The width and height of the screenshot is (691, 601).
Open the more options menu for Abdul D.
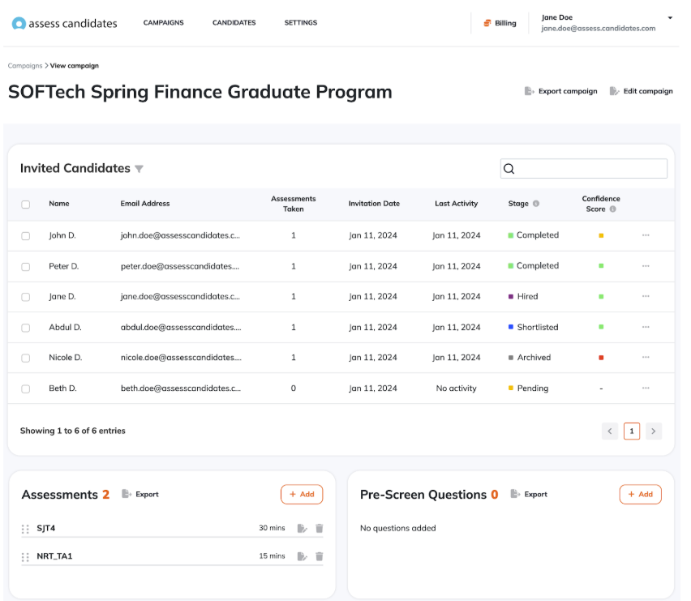point(646,327)
